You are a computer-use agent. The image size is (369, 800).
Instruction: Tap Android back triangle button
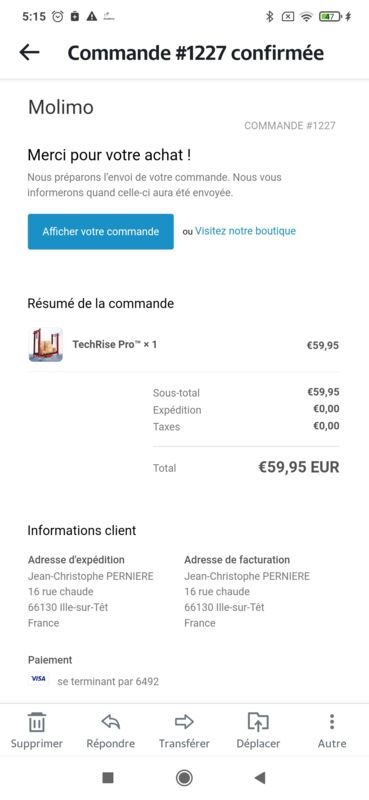(x=260, y=778)
